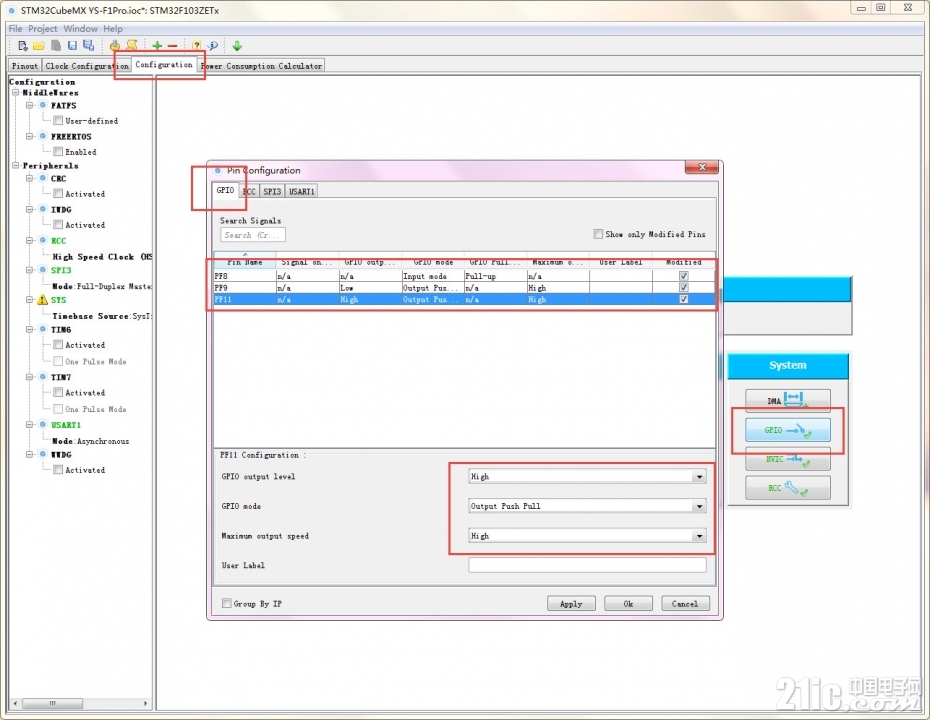Collapse the Peripherals tree node

click(15, 165)
